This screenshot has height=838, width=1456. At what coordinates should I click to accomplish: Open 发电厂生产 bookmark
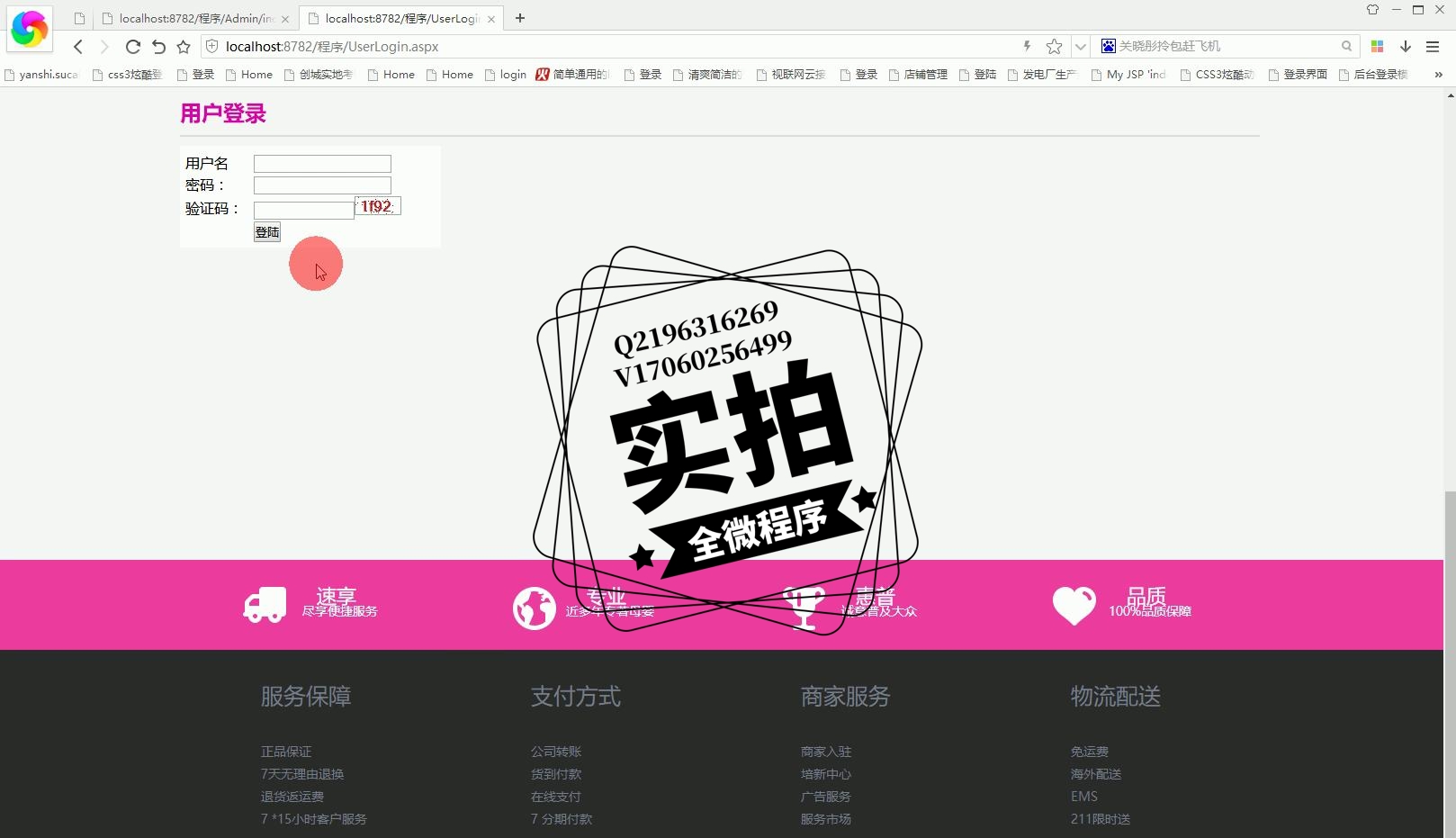pos(1042,75)
